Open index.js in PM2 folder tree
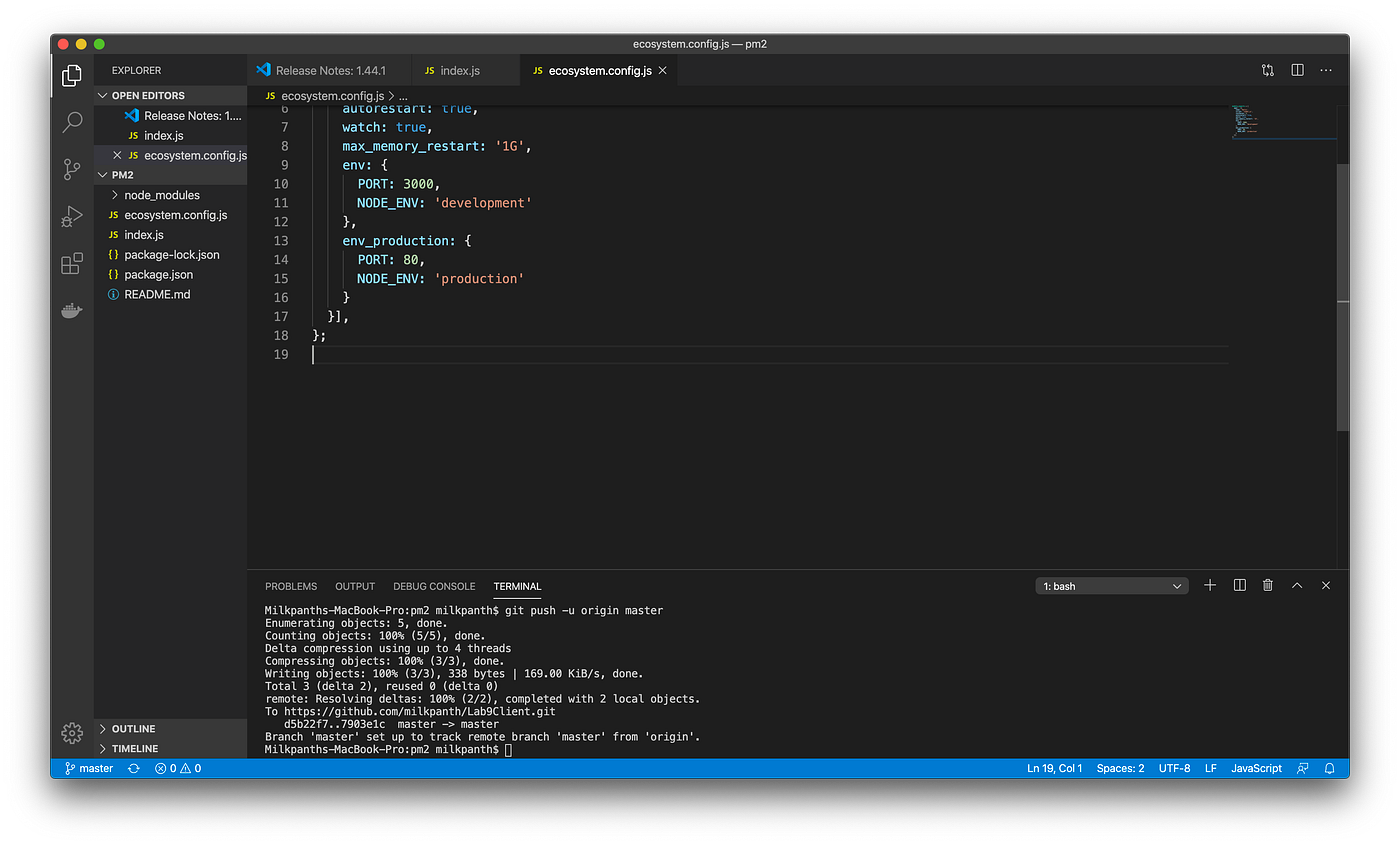The image size is (1400, 845). point(171,234)
